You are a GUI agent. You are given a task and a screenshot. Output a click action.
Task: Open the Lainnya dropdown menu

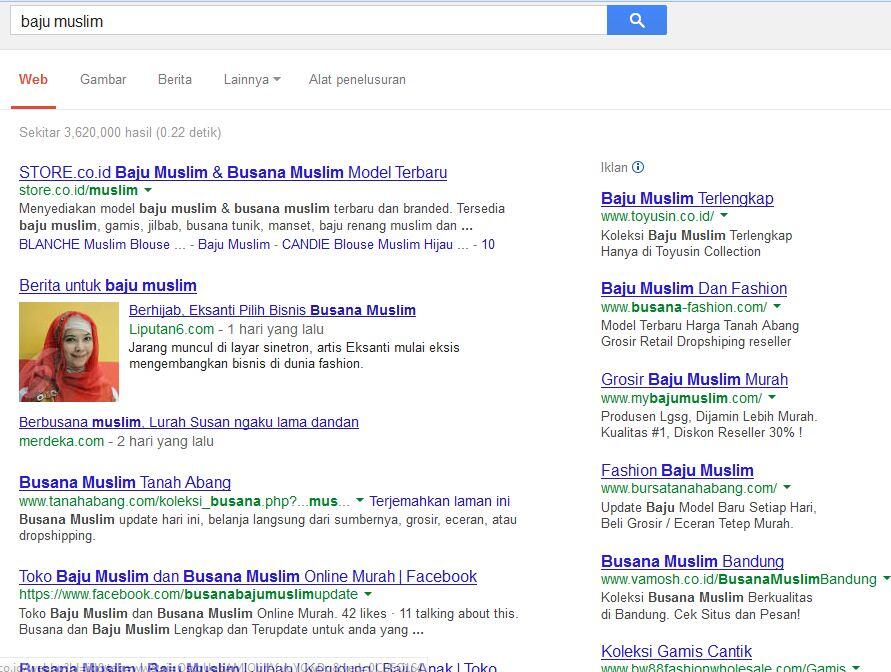pos(252,80)
